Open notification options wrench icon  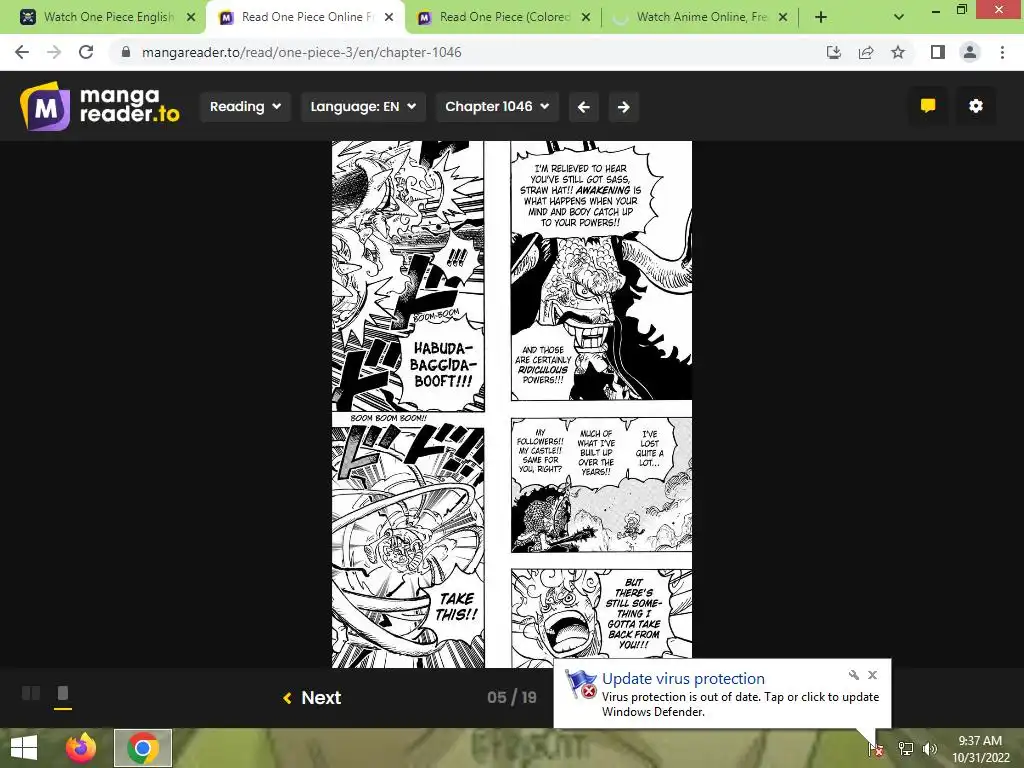pos(854,675)
